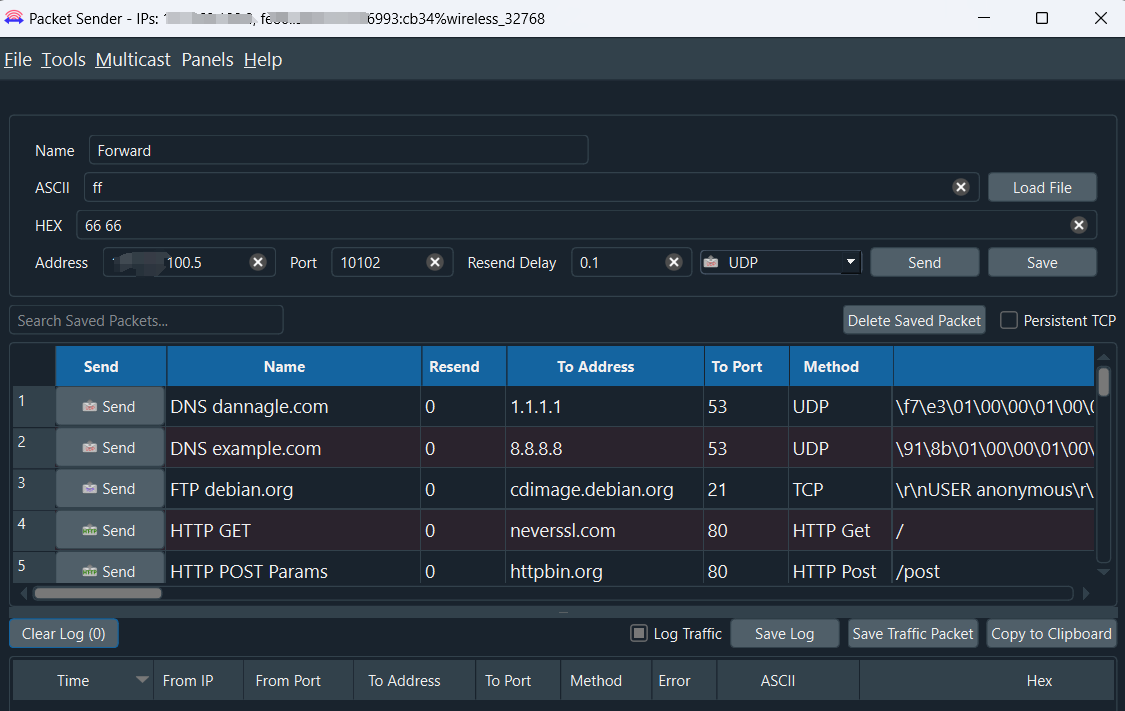Send the HTTP GET saved packet

[109, 531]
